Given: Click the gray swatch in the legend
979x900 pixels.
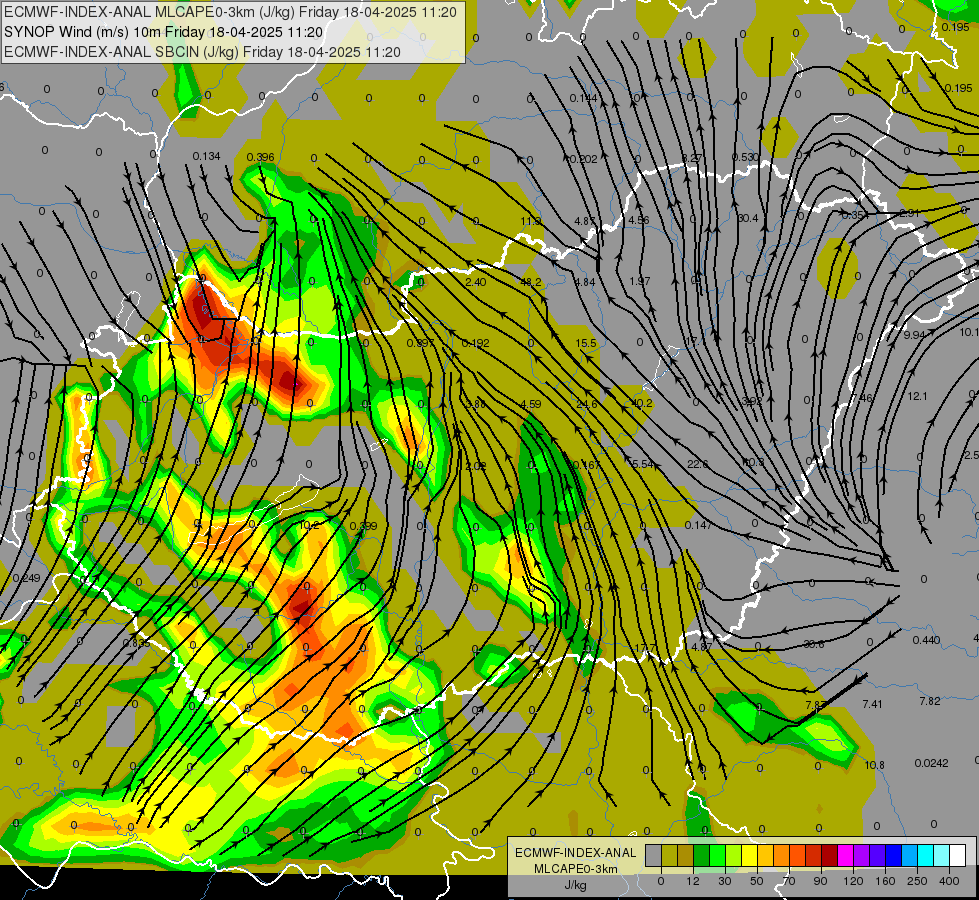Looking at the screenshot, I should point(654,856).
